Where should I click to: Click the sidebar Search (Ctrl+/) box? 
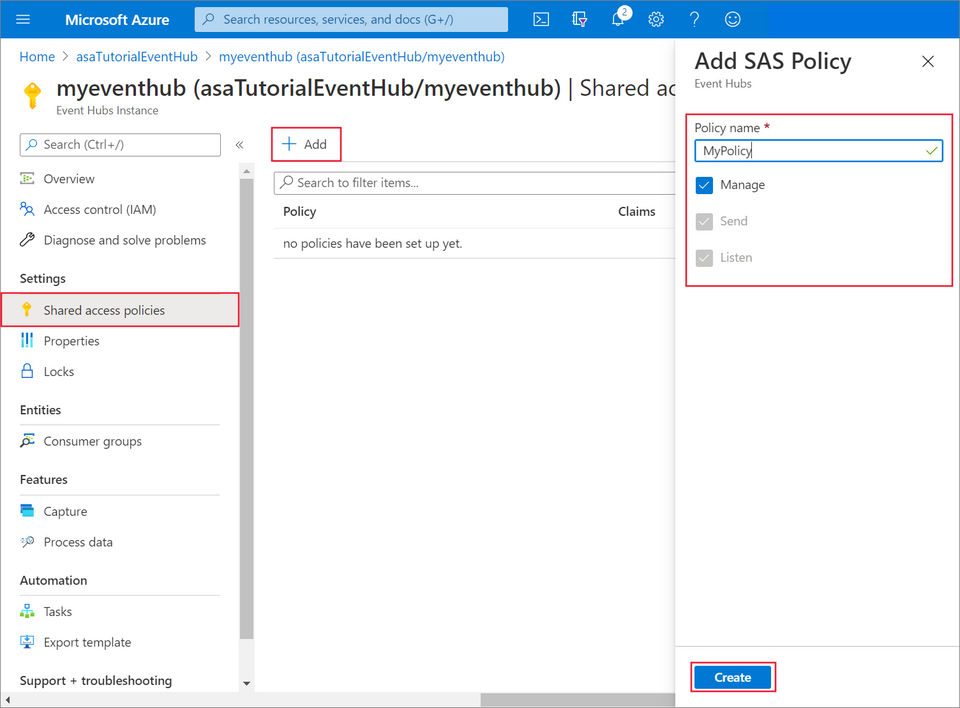point(120,145)
